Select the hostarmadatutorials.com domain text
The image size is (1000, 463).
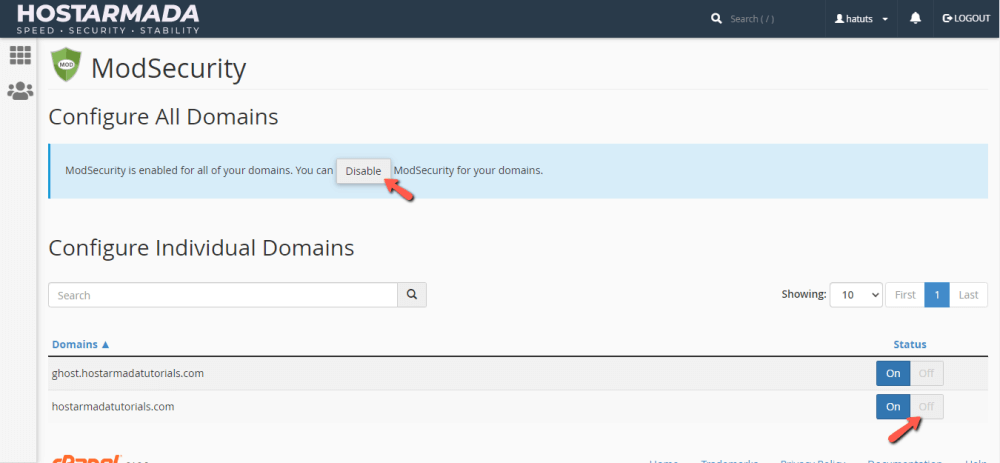(x=113, y=406)
